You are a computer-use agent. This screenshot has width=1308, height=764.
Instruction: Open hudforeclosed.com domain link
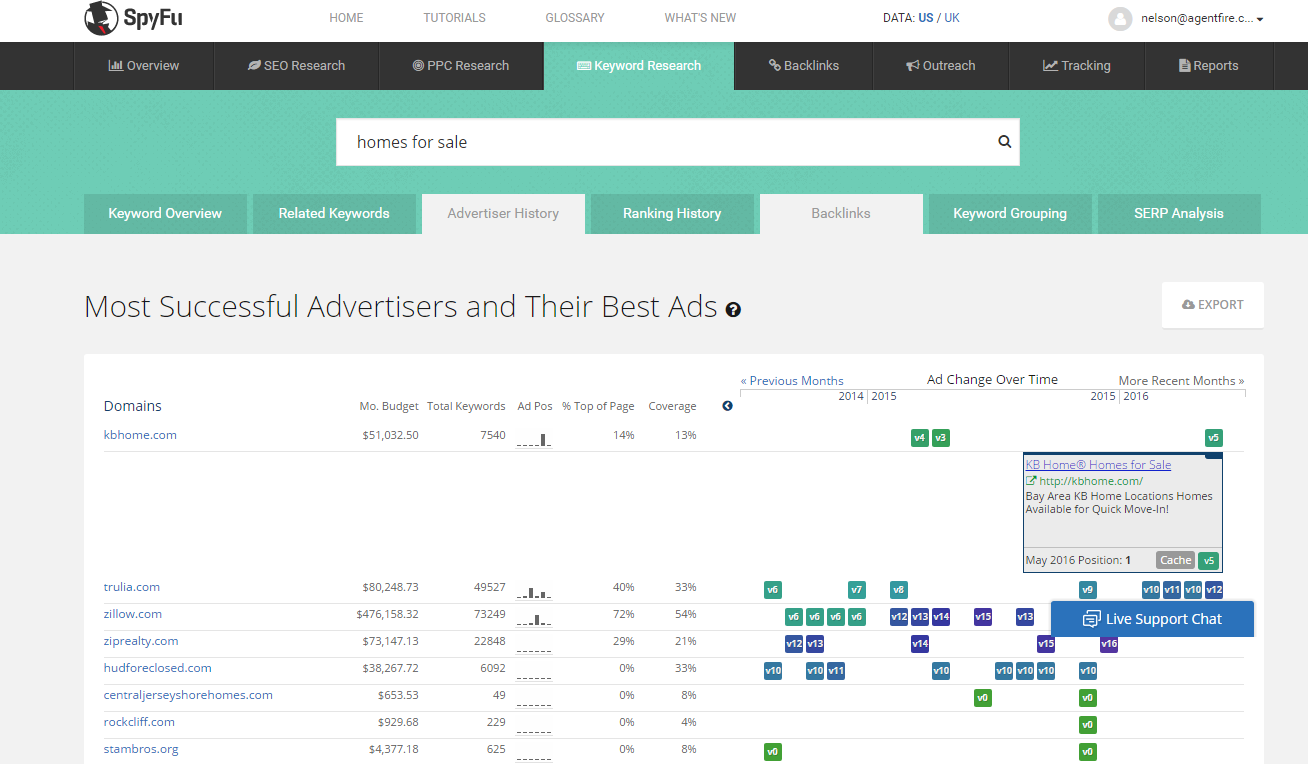[158, 668]
